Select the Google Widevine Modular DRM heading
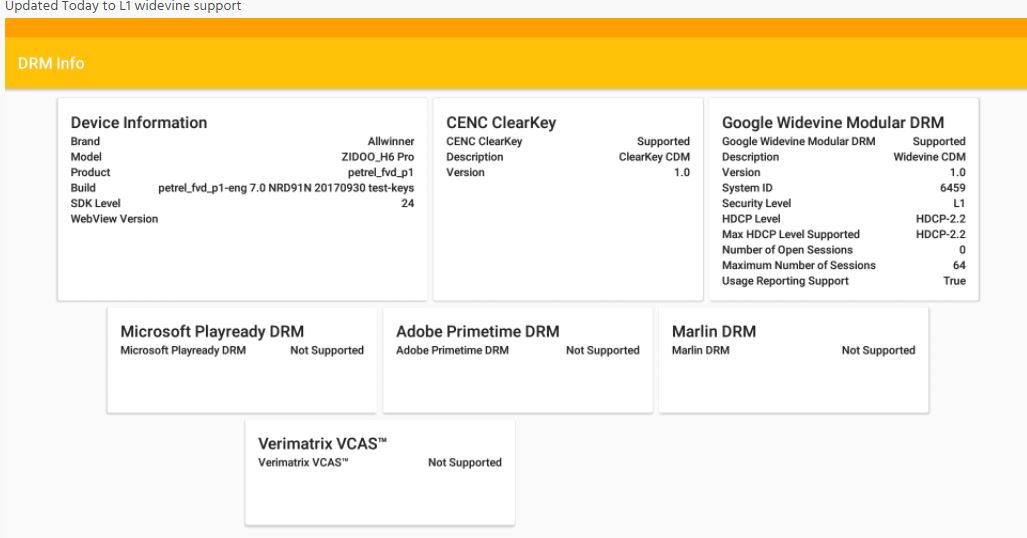The height and width of the screenshot is (538, 1027). [x=833, y=122]
